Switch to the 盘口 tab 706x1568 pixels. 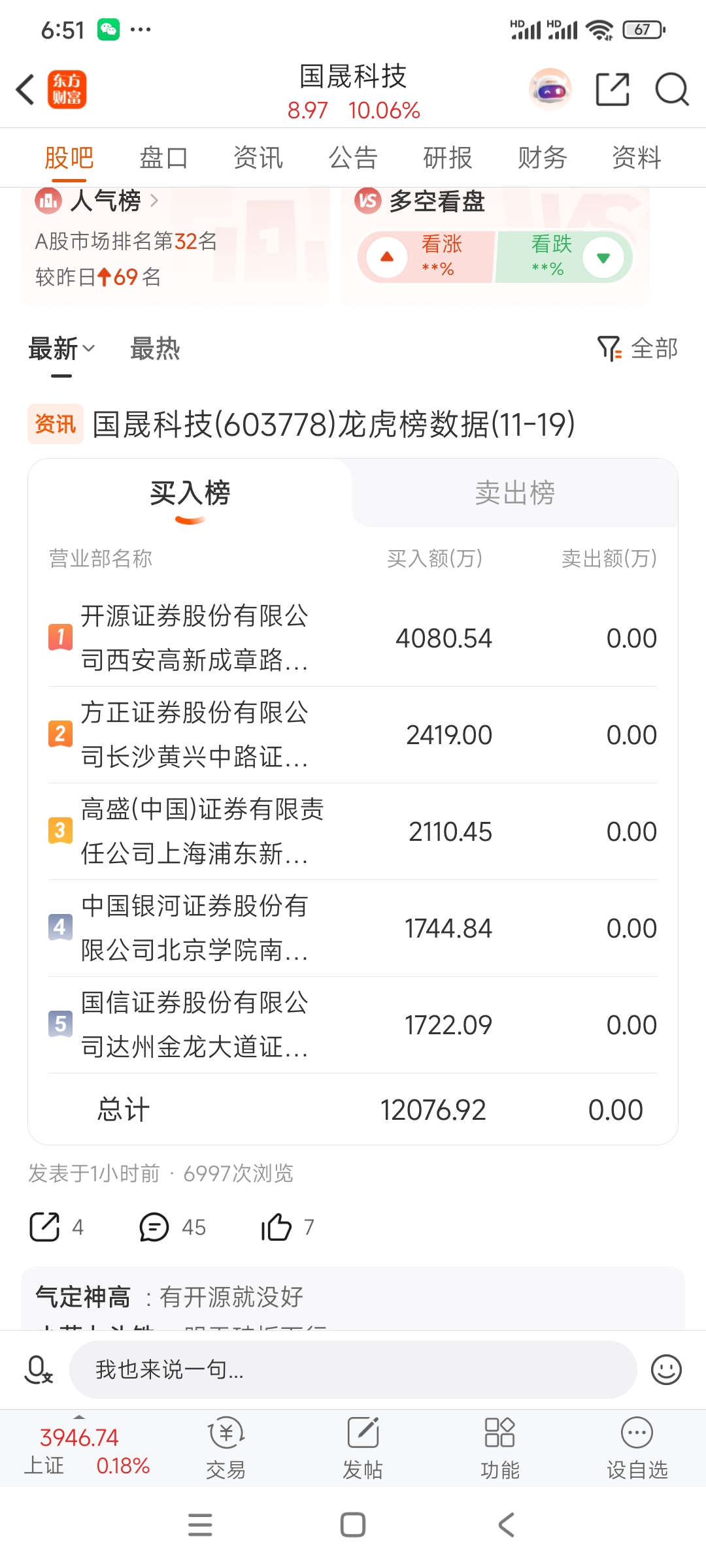pos(163,157)
